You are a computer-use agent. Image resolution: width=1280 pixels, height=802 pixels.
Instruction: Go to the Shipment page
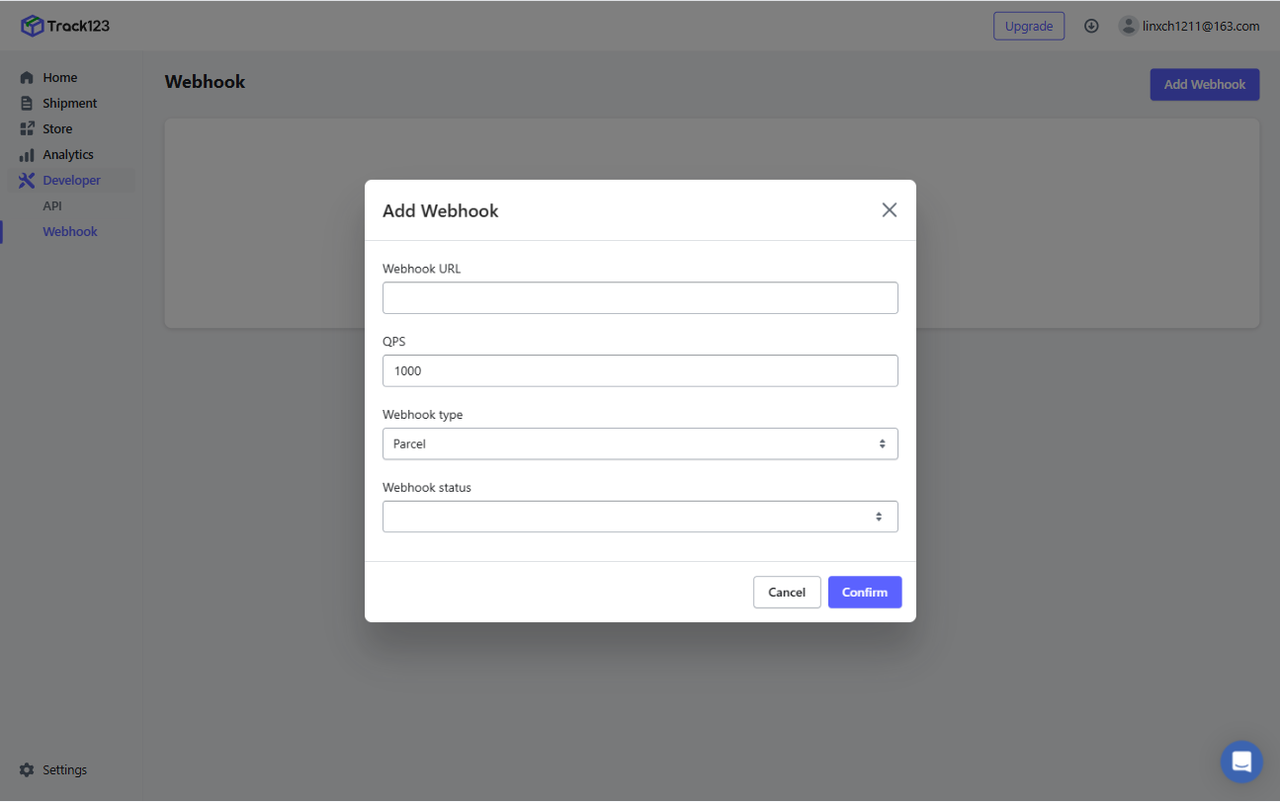tap(69, 103)
